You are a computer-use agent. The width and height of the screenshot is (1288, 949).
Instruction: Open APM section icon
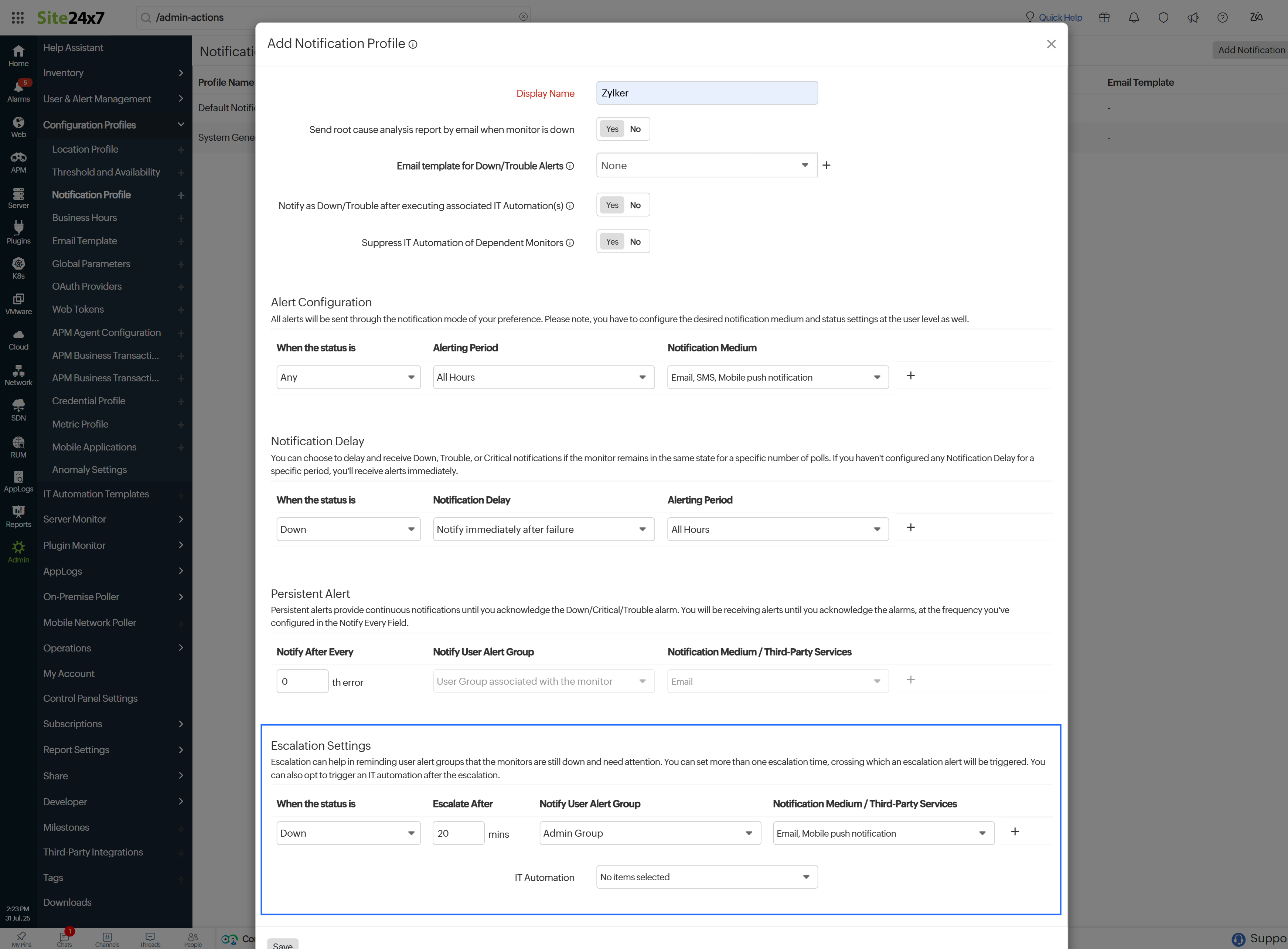click(x=18, y=163)
